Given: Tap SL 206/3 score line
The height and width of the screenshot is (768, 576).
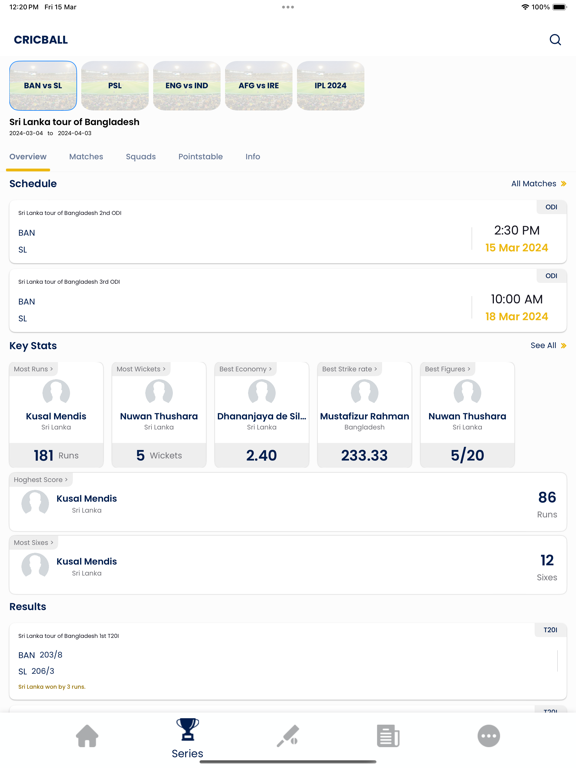Looking at the screenshot, I should [36, 672].
